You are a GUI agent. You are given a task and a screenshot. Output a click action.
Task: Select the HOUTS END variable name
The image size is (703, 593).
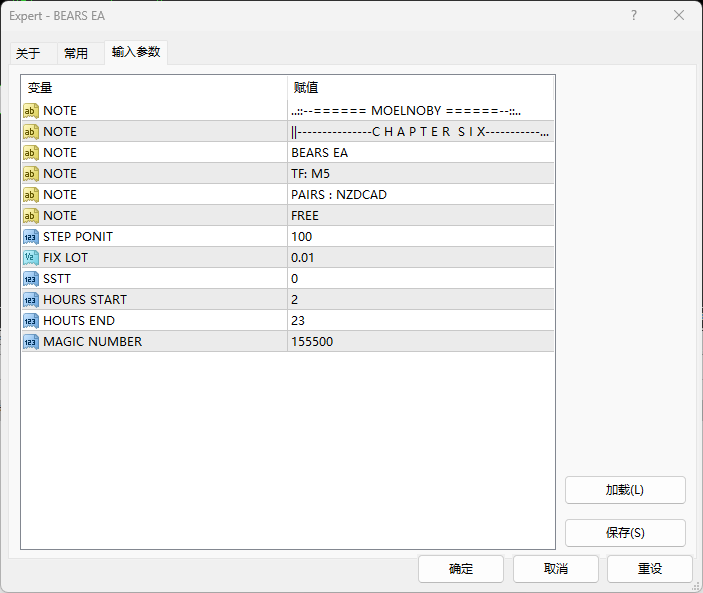[x=79, y=321]
